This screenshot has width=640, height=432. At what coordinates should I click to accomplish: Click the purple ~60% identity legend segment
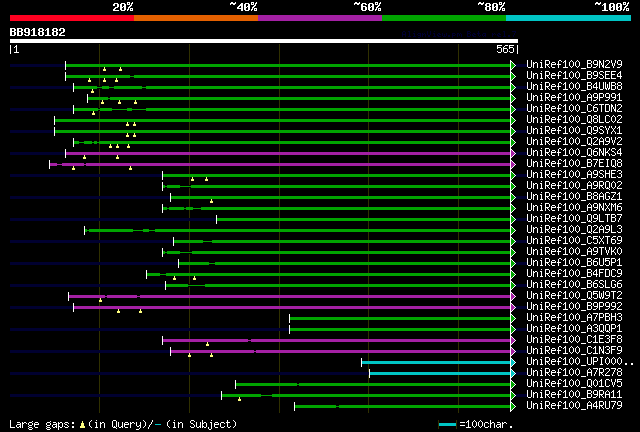(x=320, y=18)
